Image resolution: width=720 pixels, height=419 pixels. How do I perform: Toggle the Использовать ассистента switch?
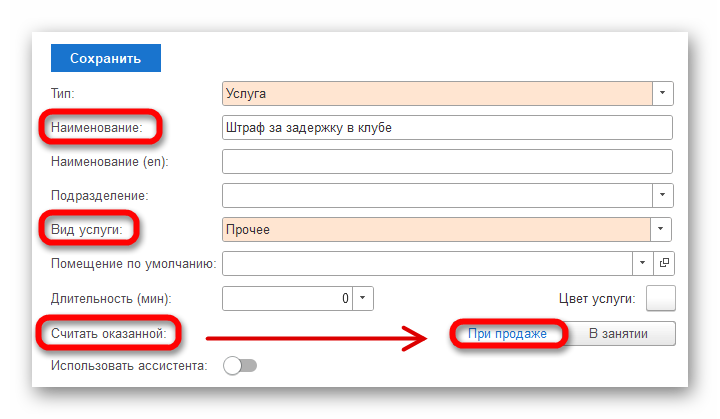pyautogui.click(x=240, y=366)
